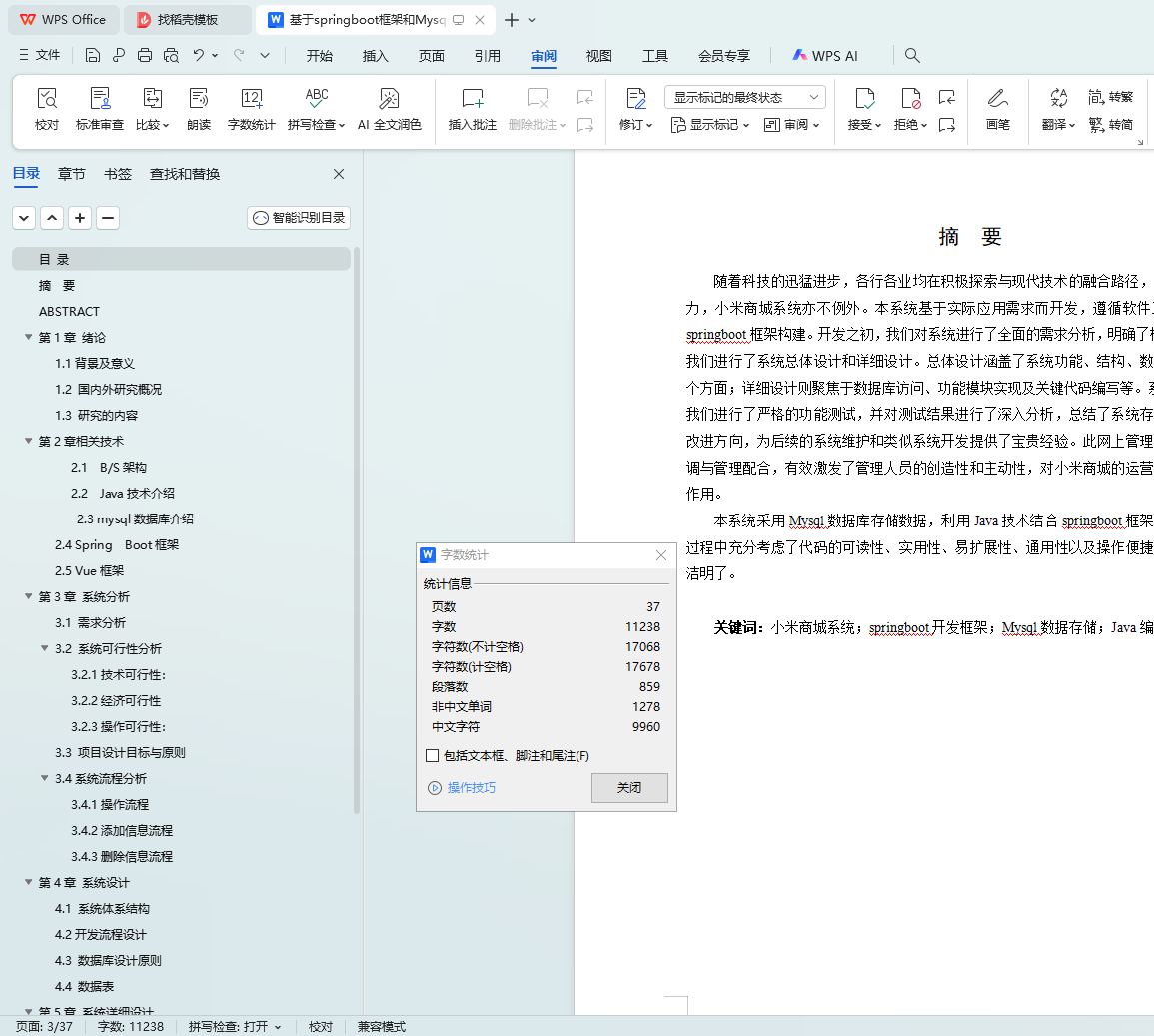Collapse the 3.2 系统可行性分析 node
Image resolution: width=1154 pixels, height=1036 pixels.
pos(44,649)
